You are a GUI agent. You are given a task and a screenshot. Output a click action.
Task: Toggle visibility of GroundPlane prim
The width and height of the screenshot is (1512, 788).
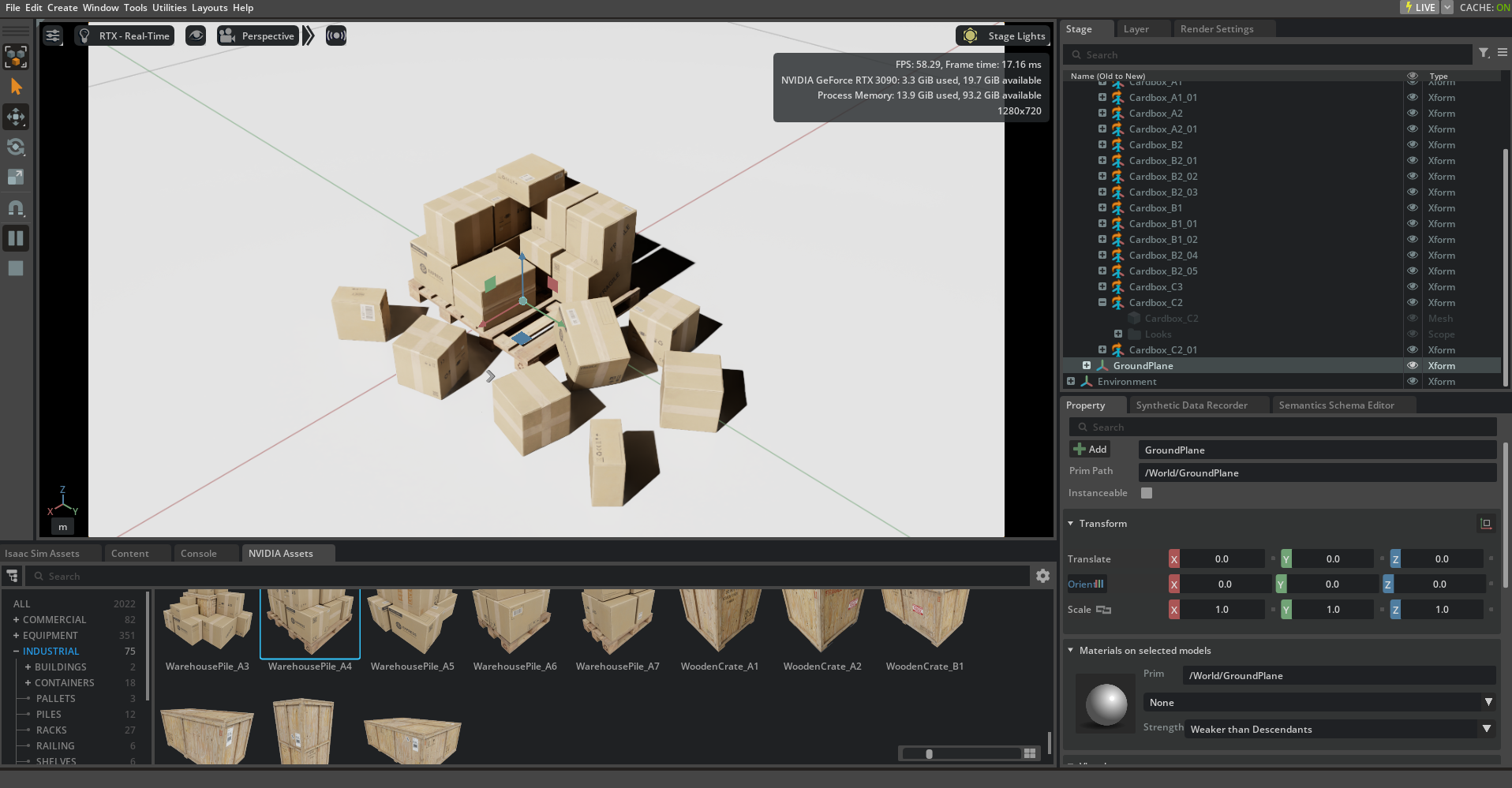pos(1413,365)
